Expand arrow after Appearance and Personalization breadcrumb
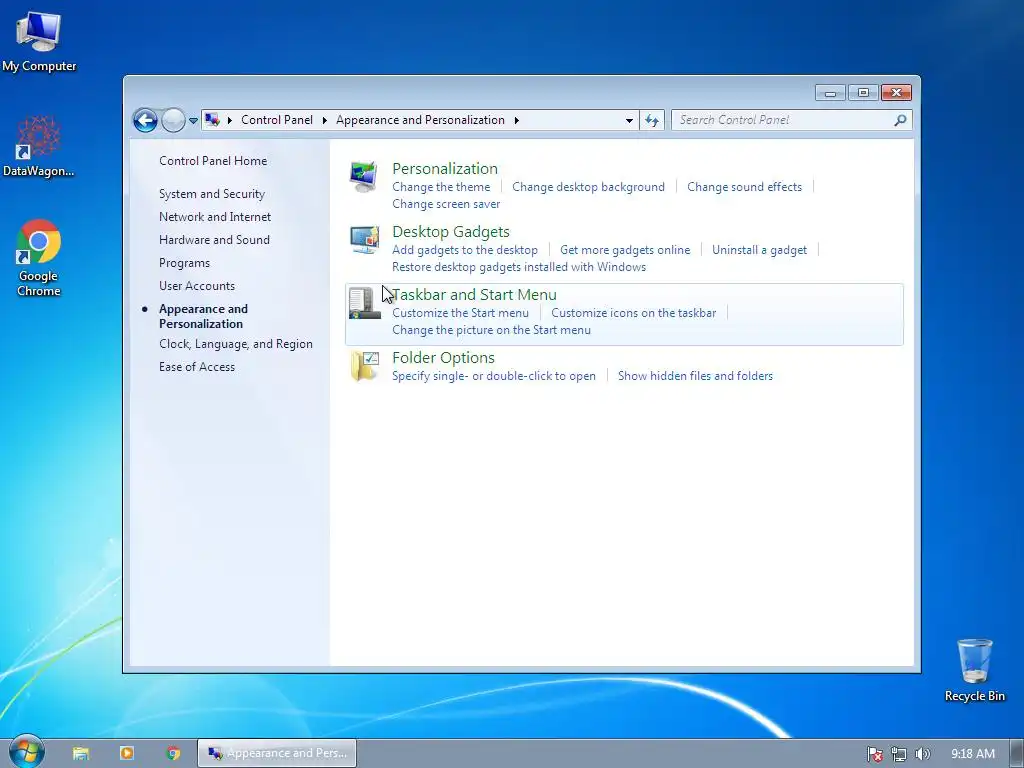Image resolution: width=1024 pixels, height=768 pixels. click(x=517, y=120)
